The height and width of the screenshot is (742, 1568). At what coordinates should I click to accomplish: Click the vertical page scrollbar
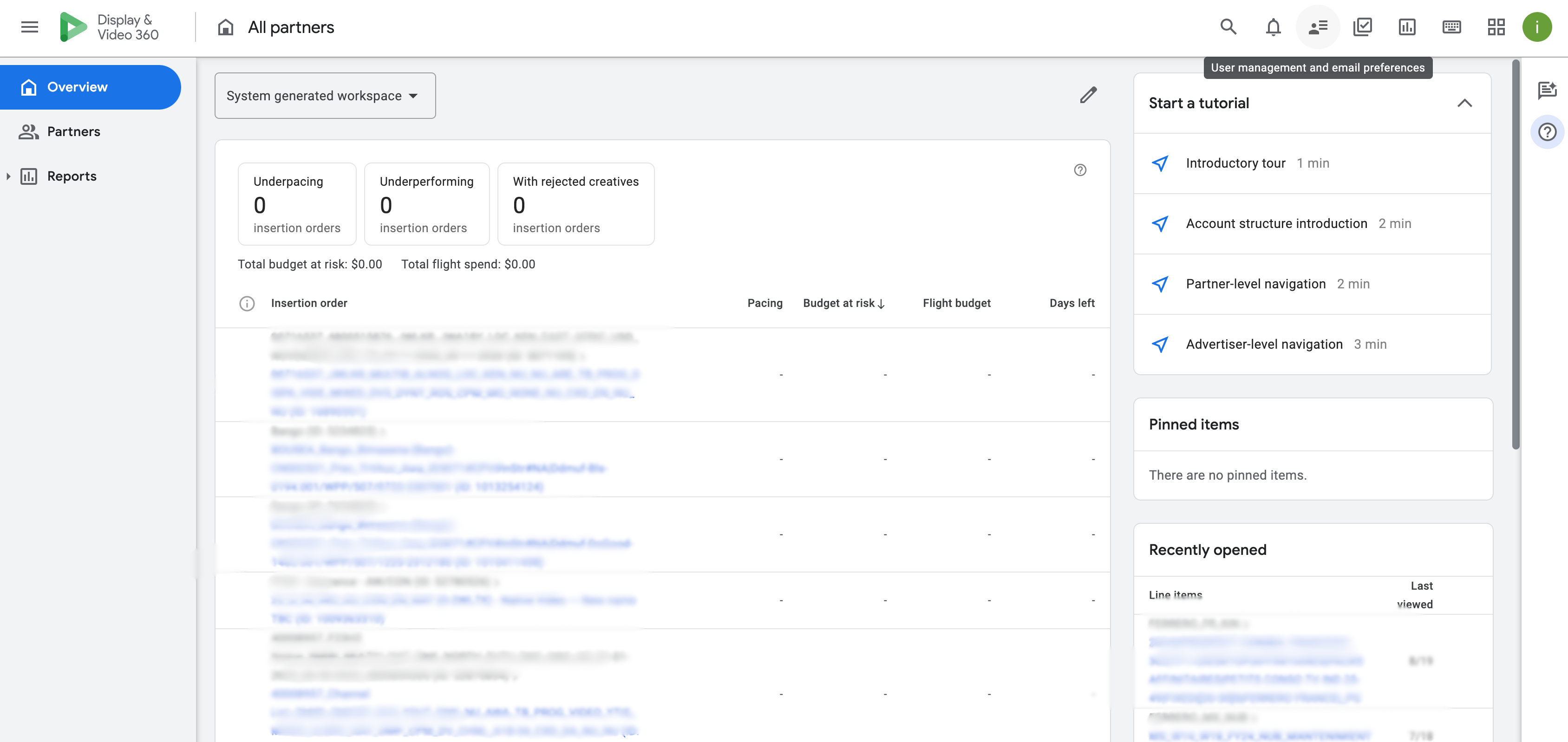tap(1516, 254)
